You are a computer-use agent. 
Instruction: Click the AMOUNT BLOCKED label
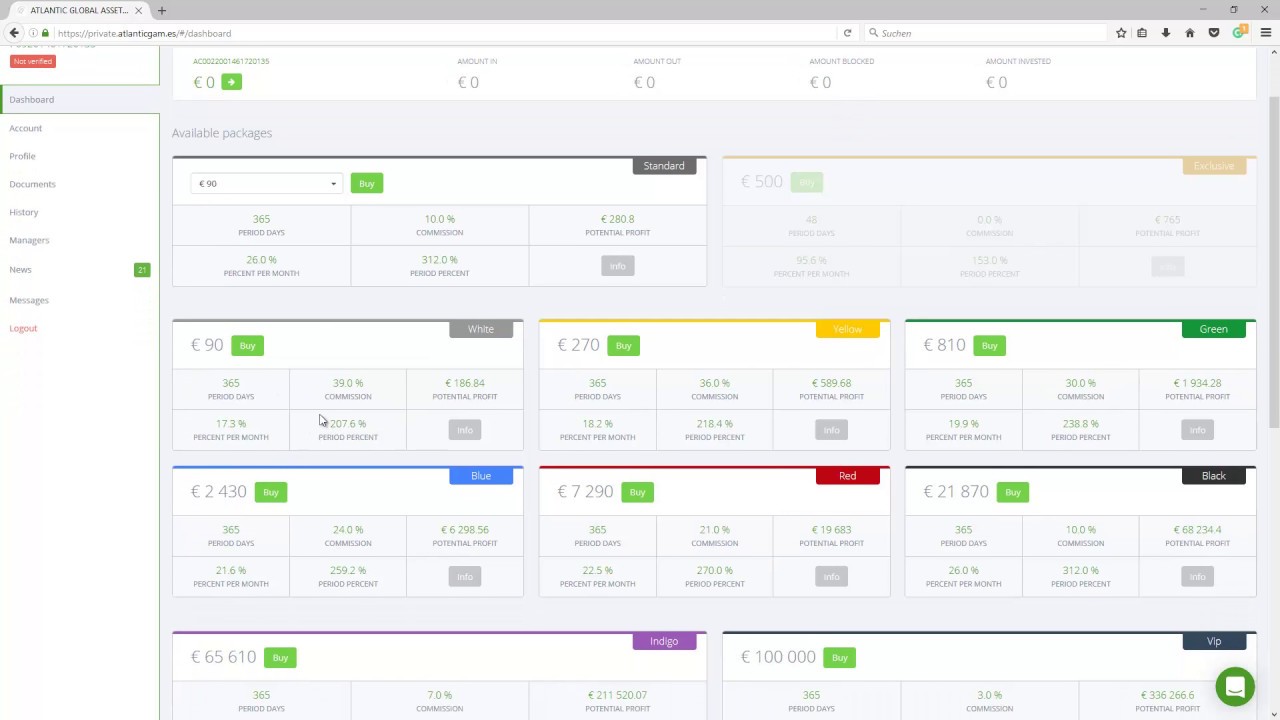tap(841, 62)
